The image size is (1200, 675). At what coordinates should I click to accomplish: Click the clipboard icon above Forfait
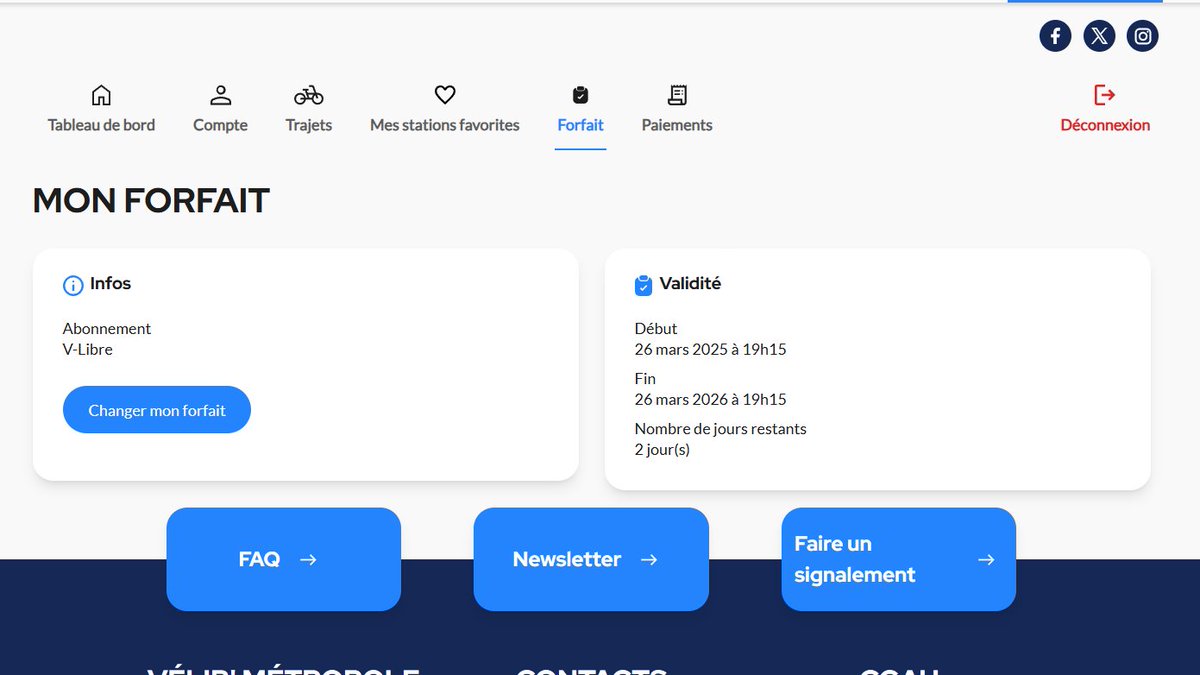coord(580,95)
